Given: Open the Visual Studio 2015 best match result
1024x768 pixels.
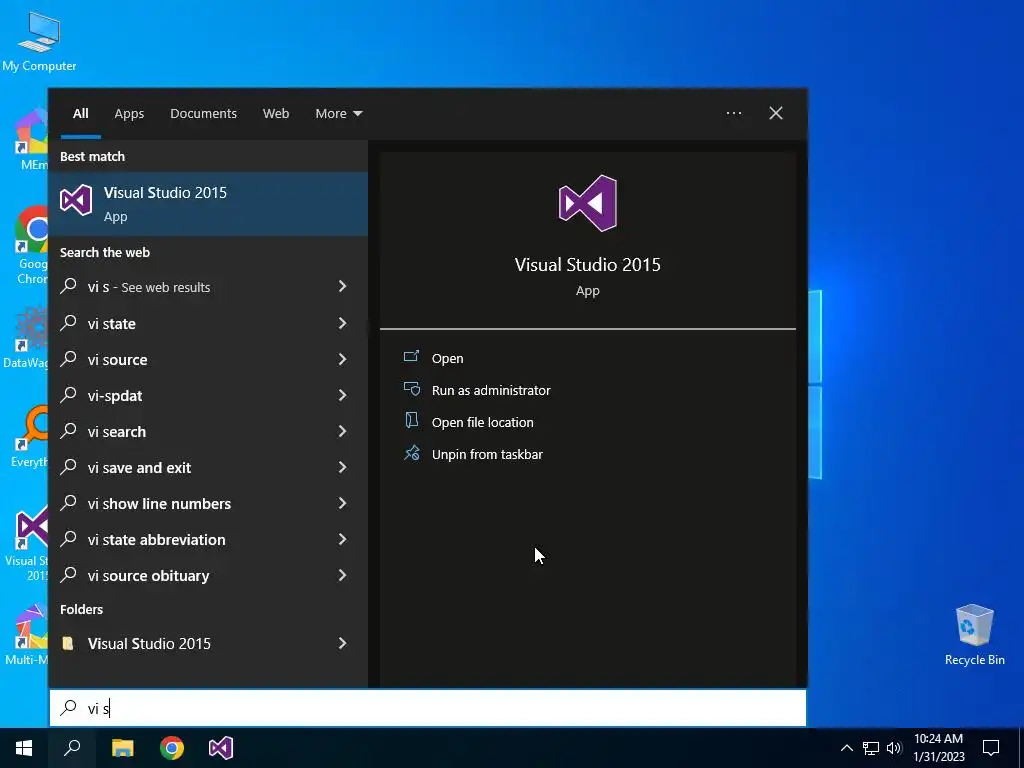Looking at the screenshot, I should 208,204.
